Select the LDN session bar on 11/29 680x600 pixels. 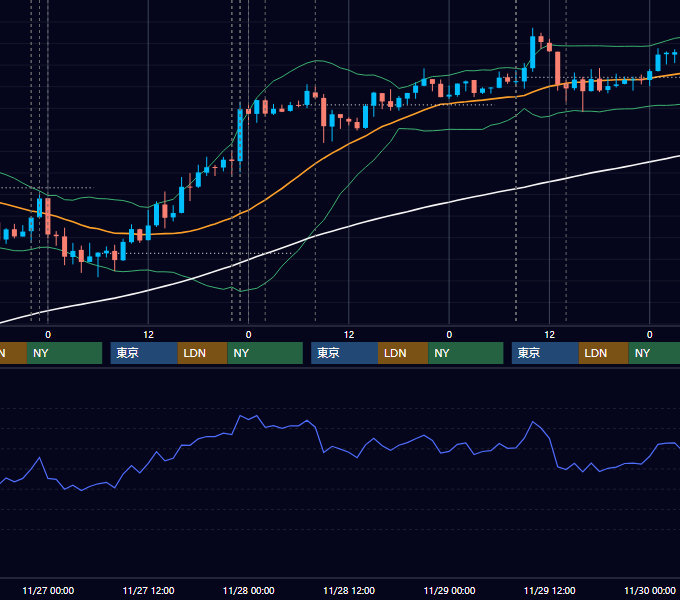coord(604,353)
